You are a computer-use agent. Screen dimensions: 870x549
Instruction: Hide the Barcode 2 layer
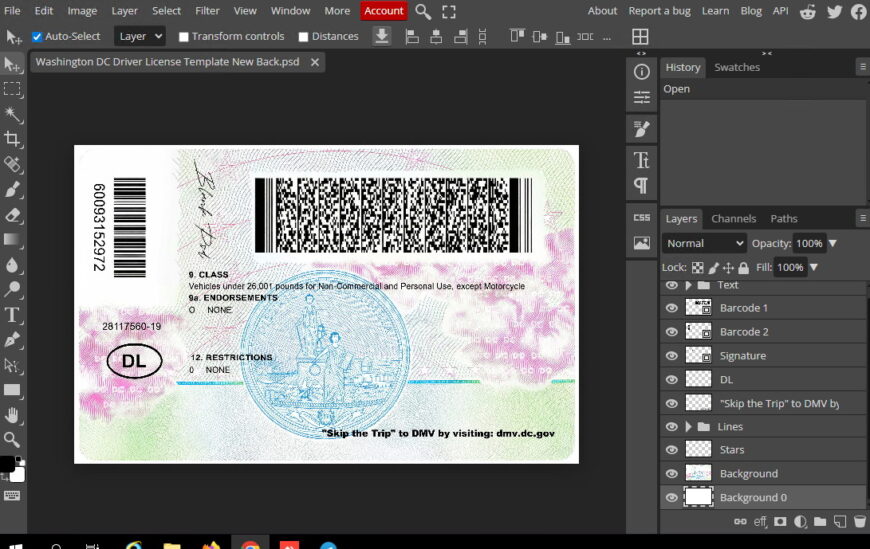pyautogui.click(x=671, y=332)
